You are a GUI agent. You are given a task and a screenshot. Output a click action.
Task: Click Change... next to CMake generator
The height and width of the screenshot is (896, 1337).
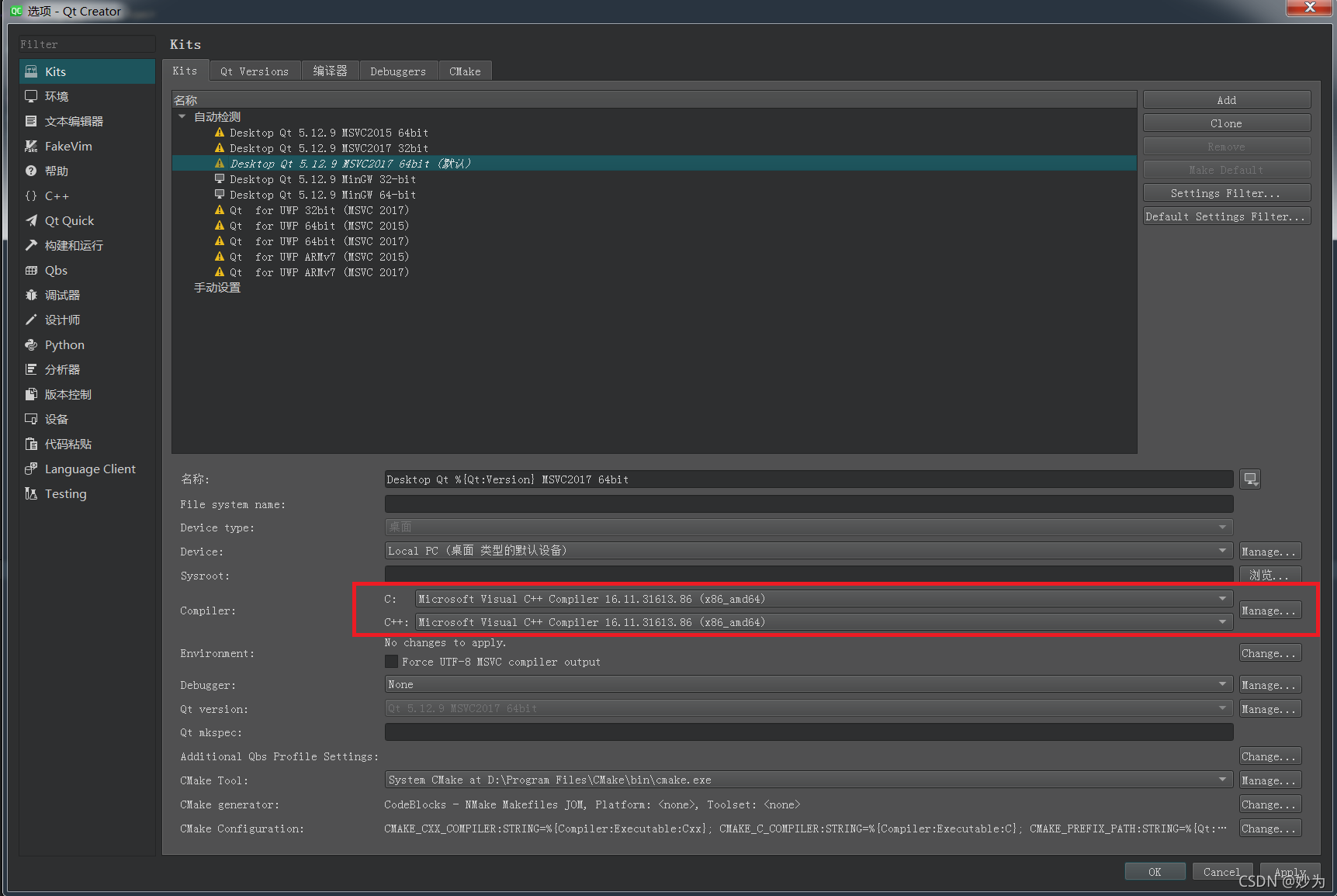coord(1270,804)
